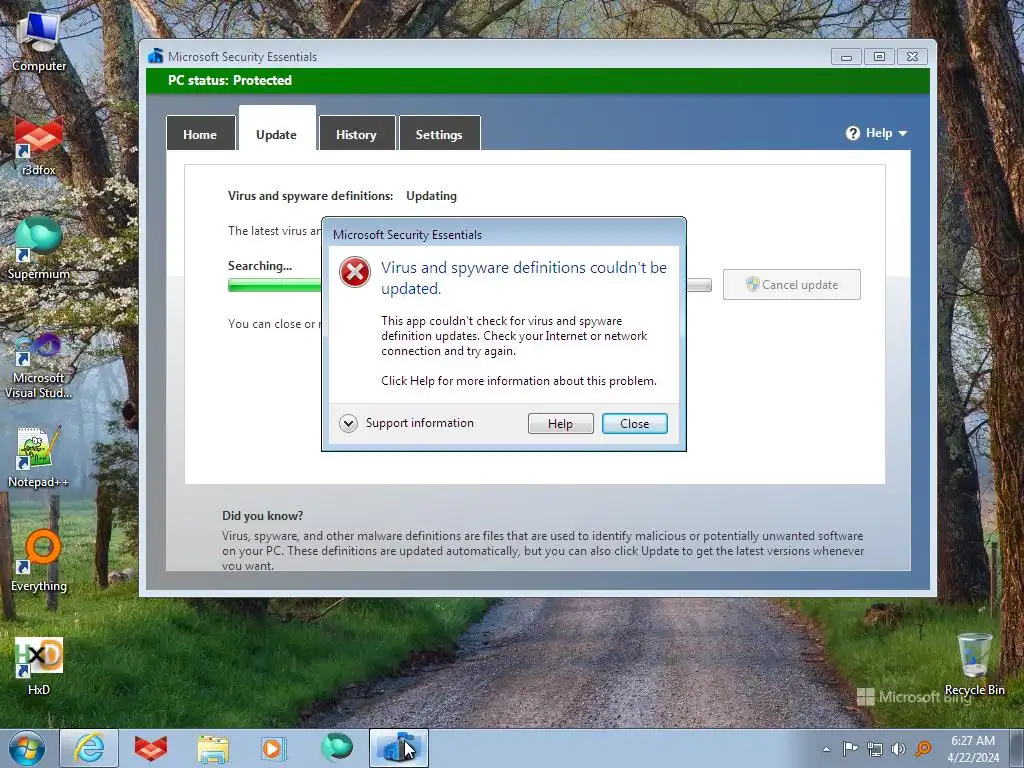Switch to the Home tab

point(200,133)
